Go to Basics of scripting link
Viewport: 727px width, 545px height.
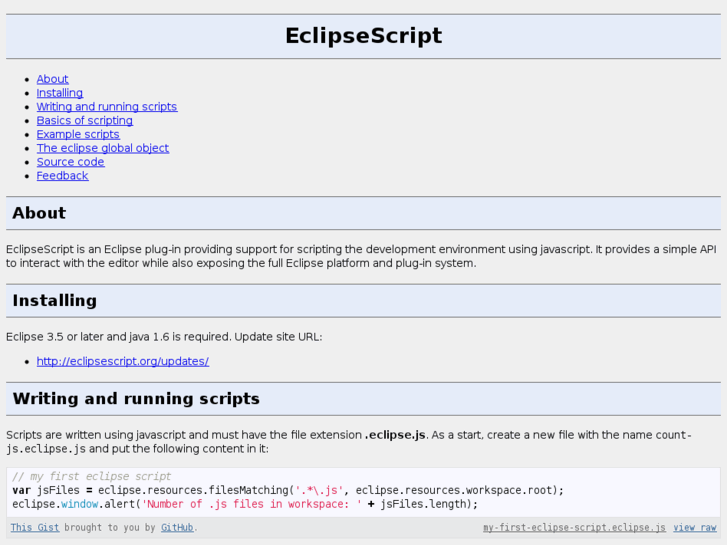(x=84, y=121)
